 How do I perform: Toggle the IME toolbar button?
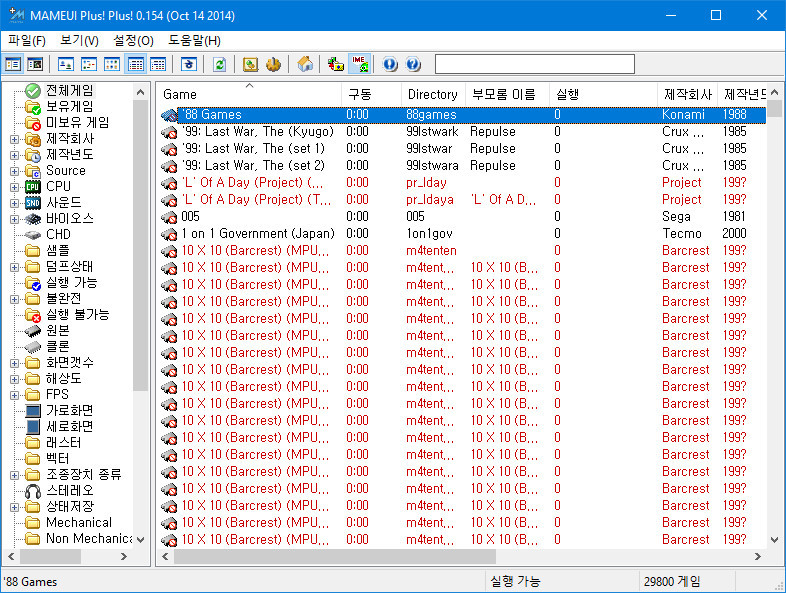point(359,64)
